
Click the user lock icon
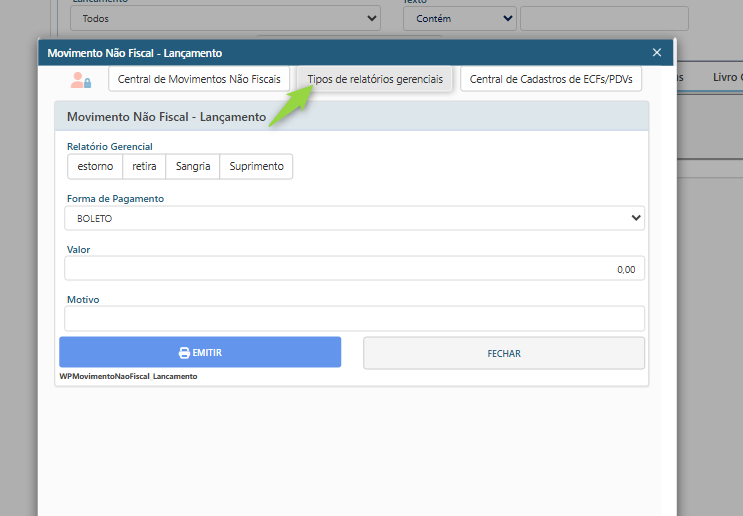[80, 80]
